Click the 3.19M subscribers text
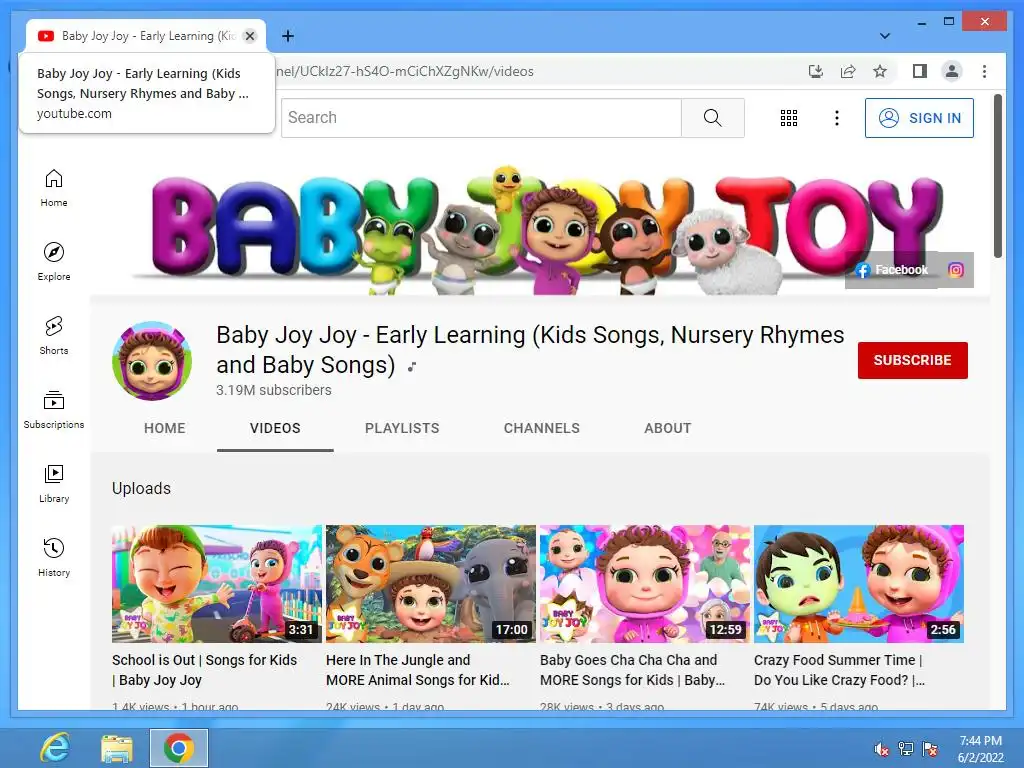The image size is (1024, 768). pos(274,390)
